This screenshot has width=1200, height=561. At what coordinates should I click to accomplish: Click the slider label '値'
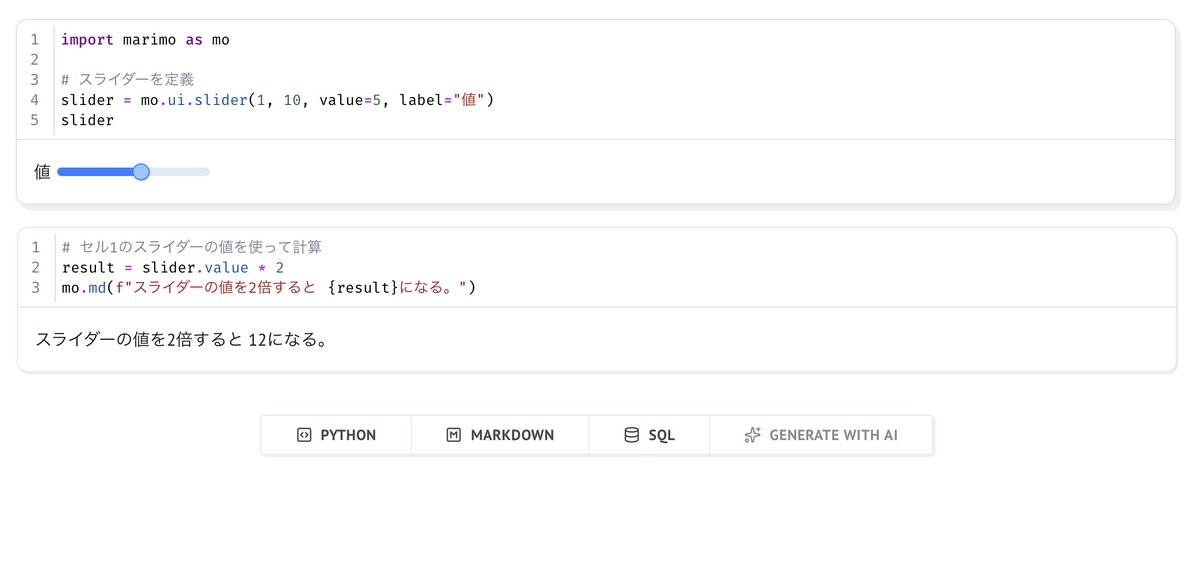tap(42, 172)
